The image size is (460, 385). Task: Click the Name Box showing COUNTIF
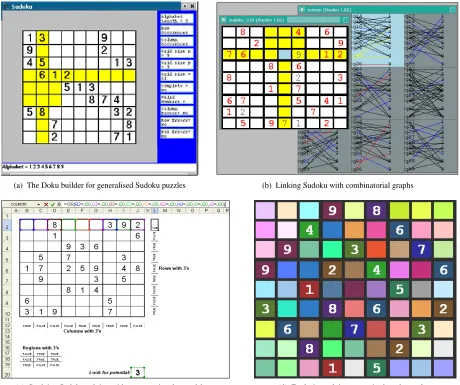19,204
